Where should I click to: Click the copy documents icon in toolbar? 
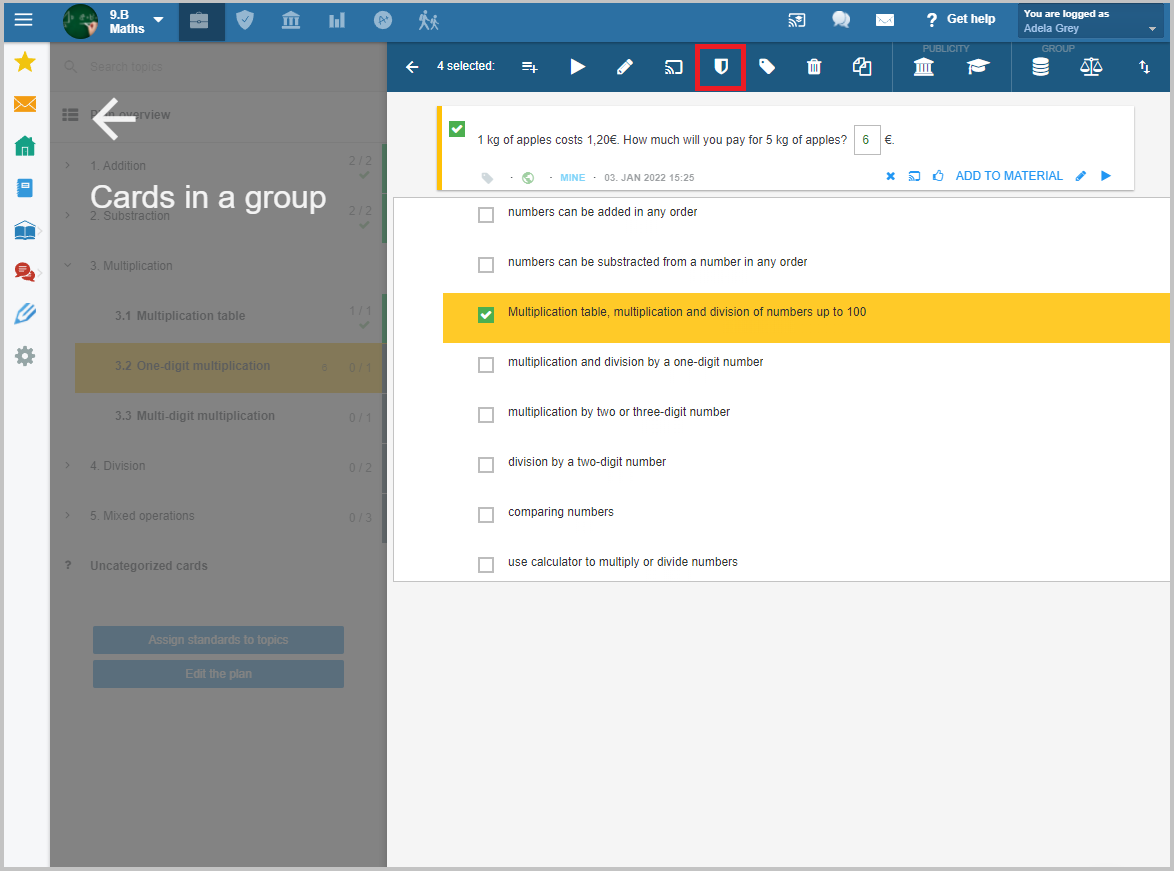pyautogui.click(x=862, y=67)
